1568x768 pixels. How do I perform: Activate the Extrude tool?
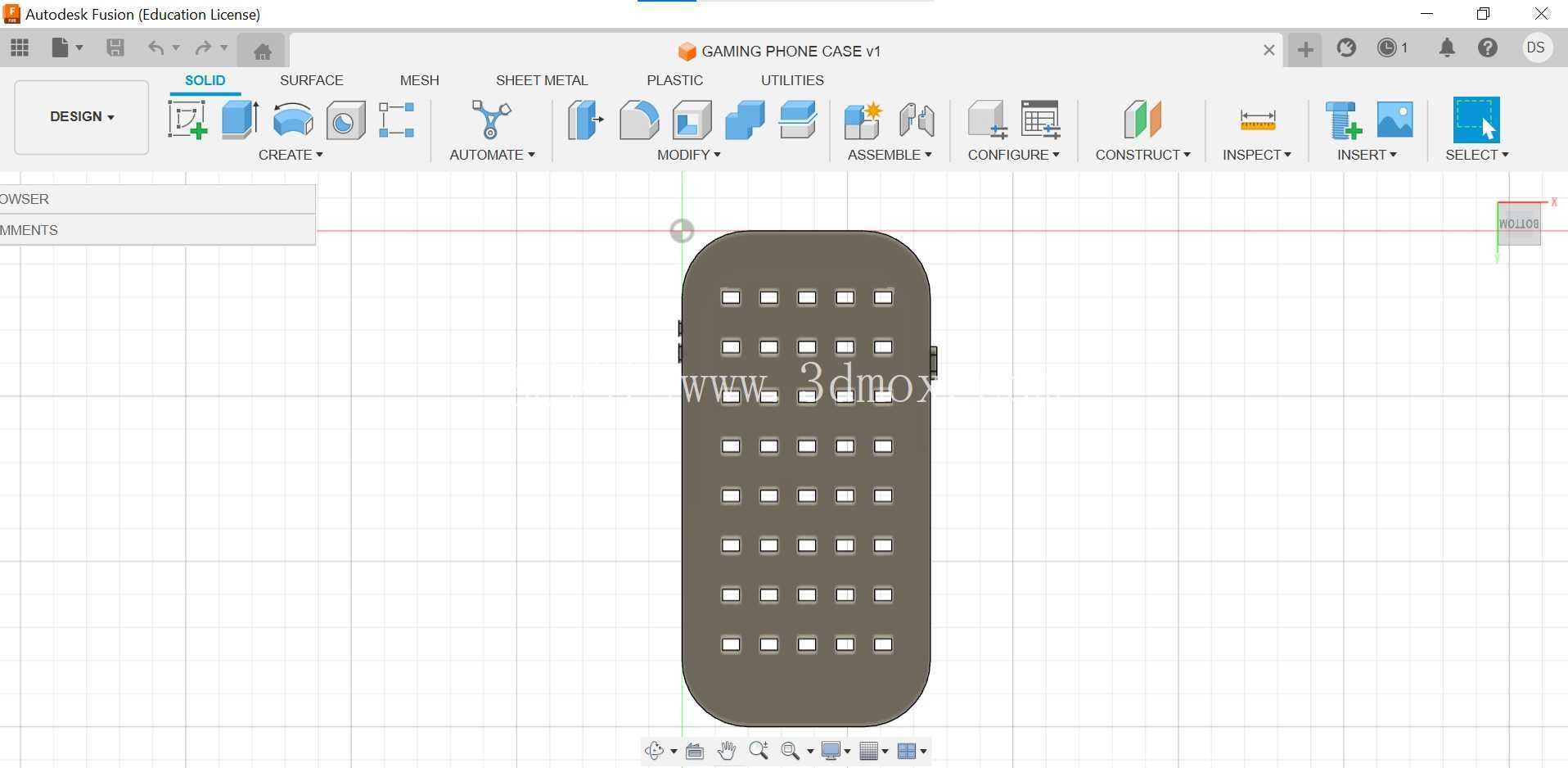(x=240, y=120)
